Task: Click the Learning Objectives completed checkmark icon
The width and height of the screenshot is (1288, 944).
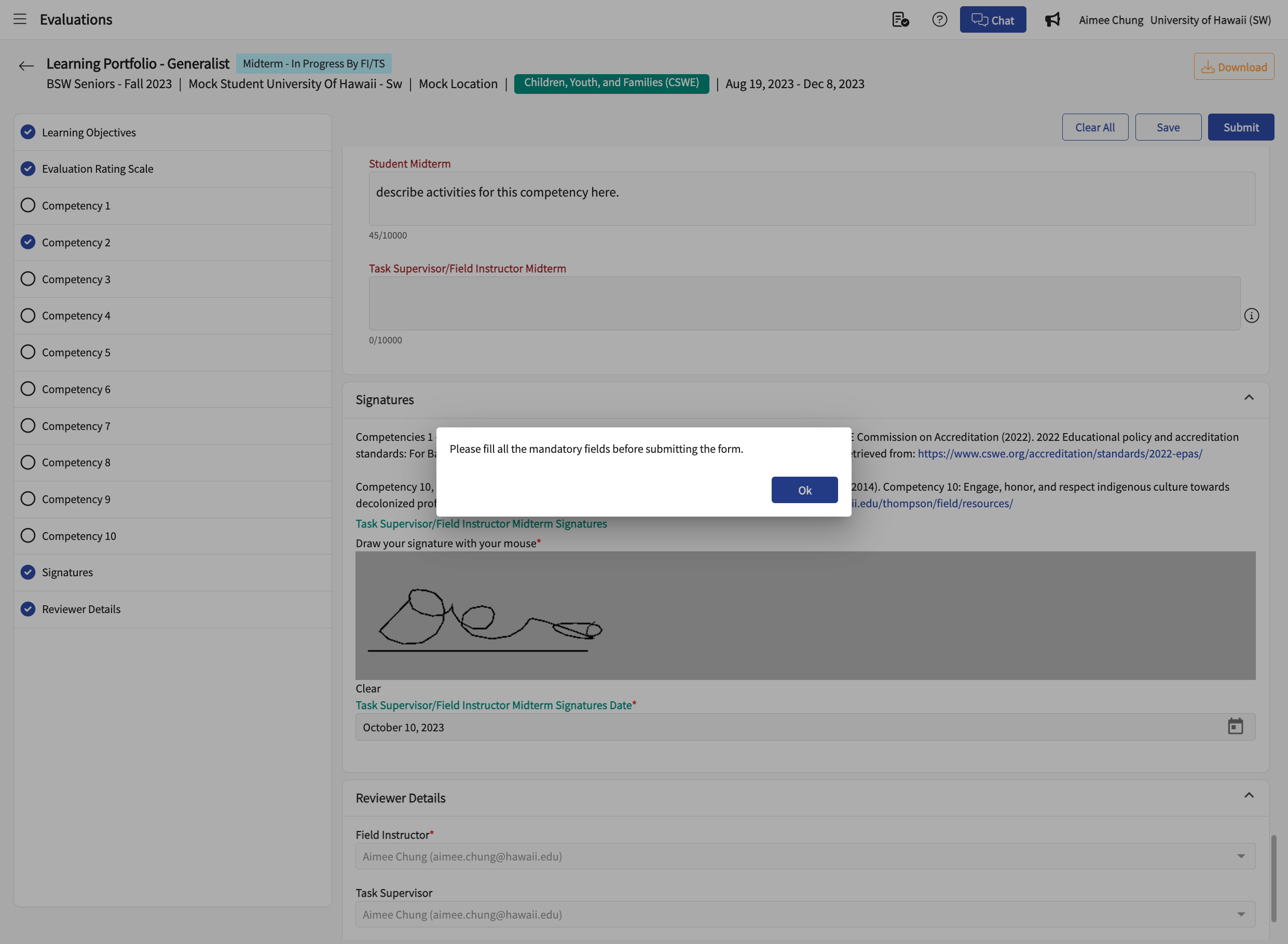Action: point(28,132)
